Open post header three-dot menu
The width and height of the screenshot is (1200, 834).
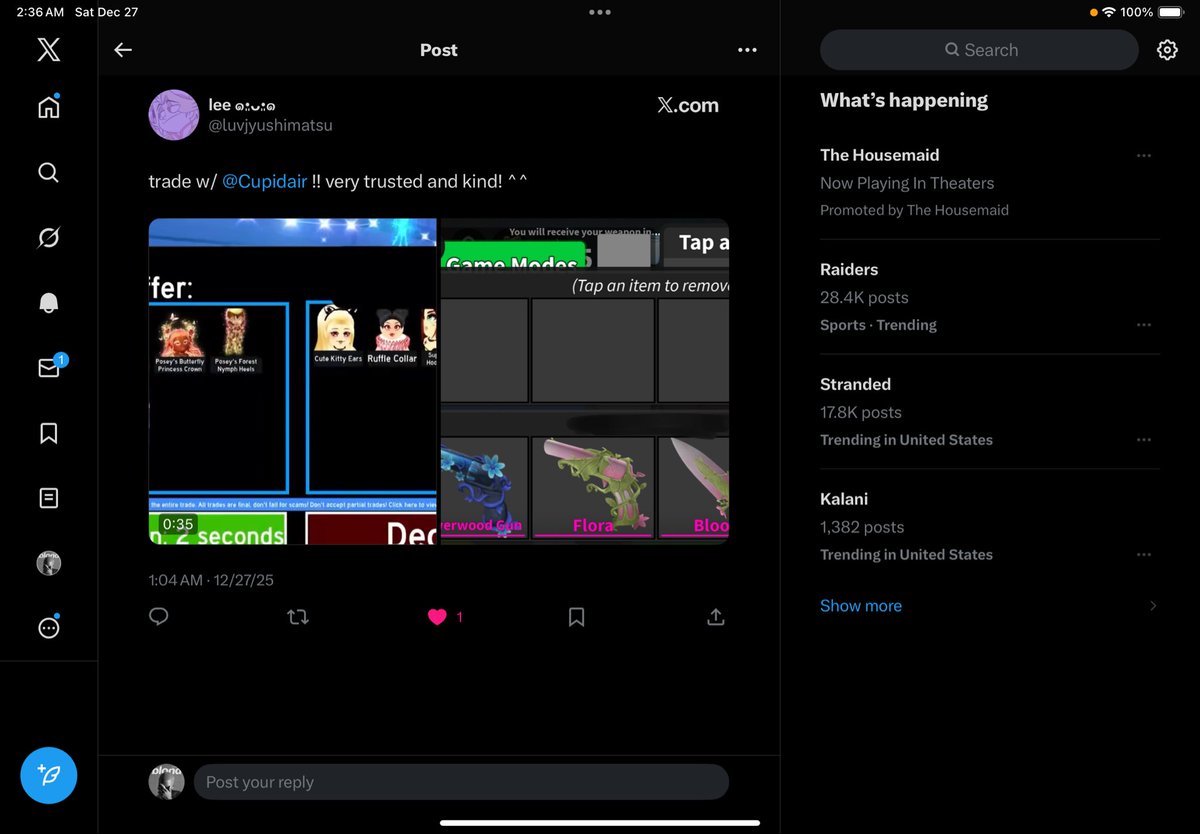click(x=747, y=50)
